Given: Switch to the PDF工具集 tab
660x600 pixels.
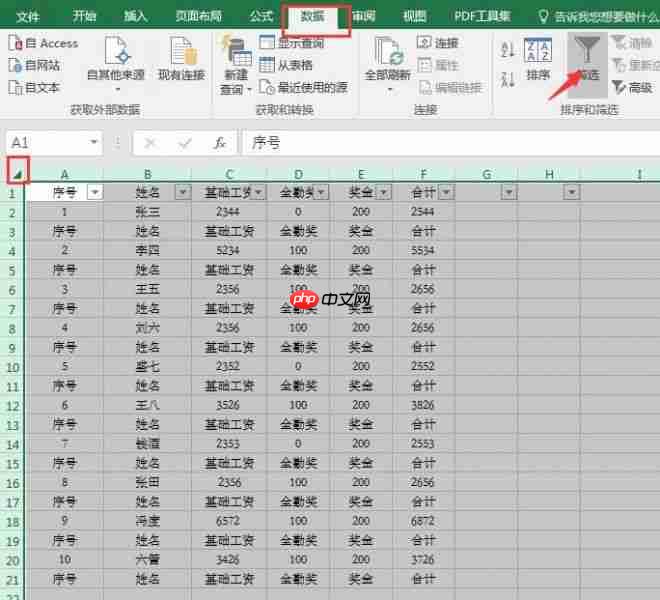Looking at the screenshot, I should pos(482,16).
